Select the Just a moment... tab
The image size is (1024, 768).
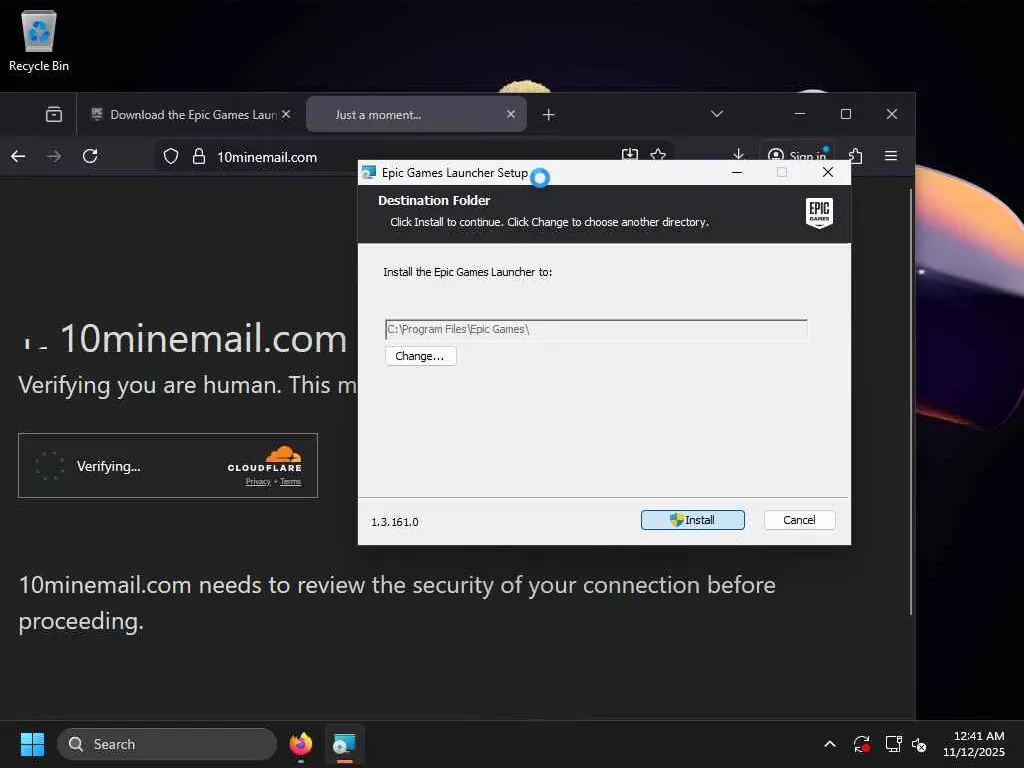tap(416, 115)
